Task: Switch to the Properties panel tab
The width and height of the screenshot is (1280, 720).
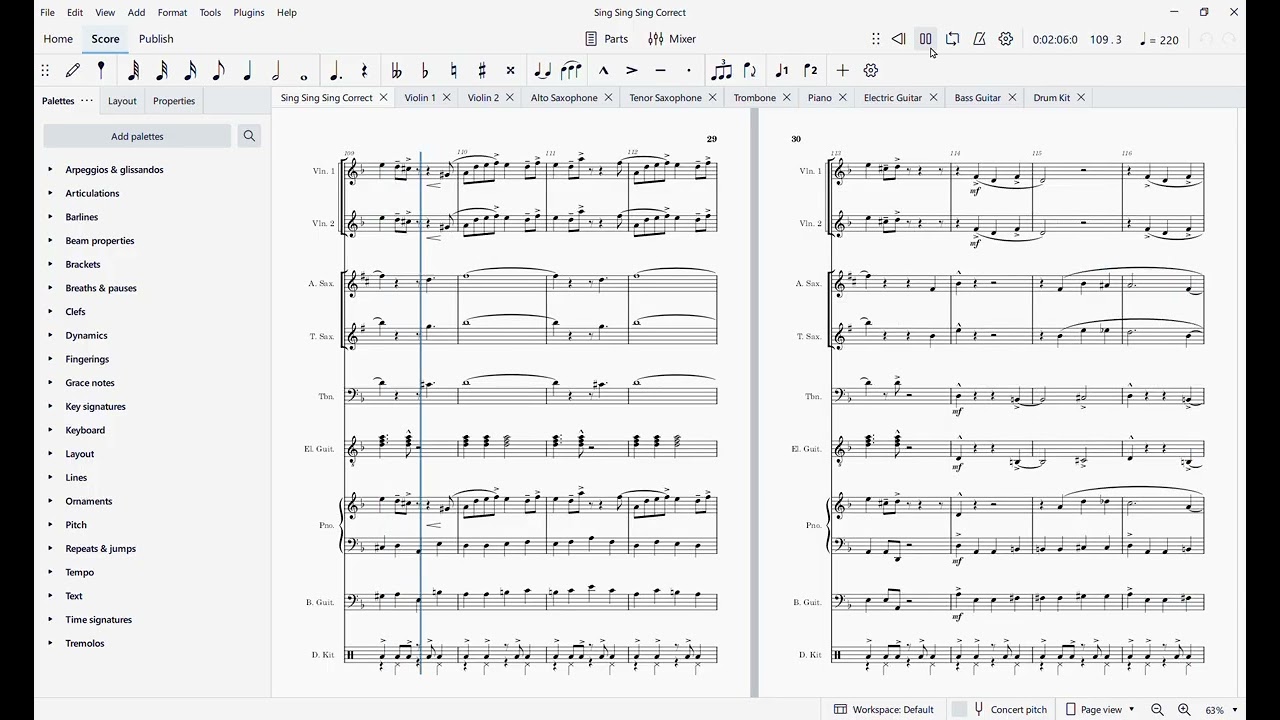Action: (174, 101)
